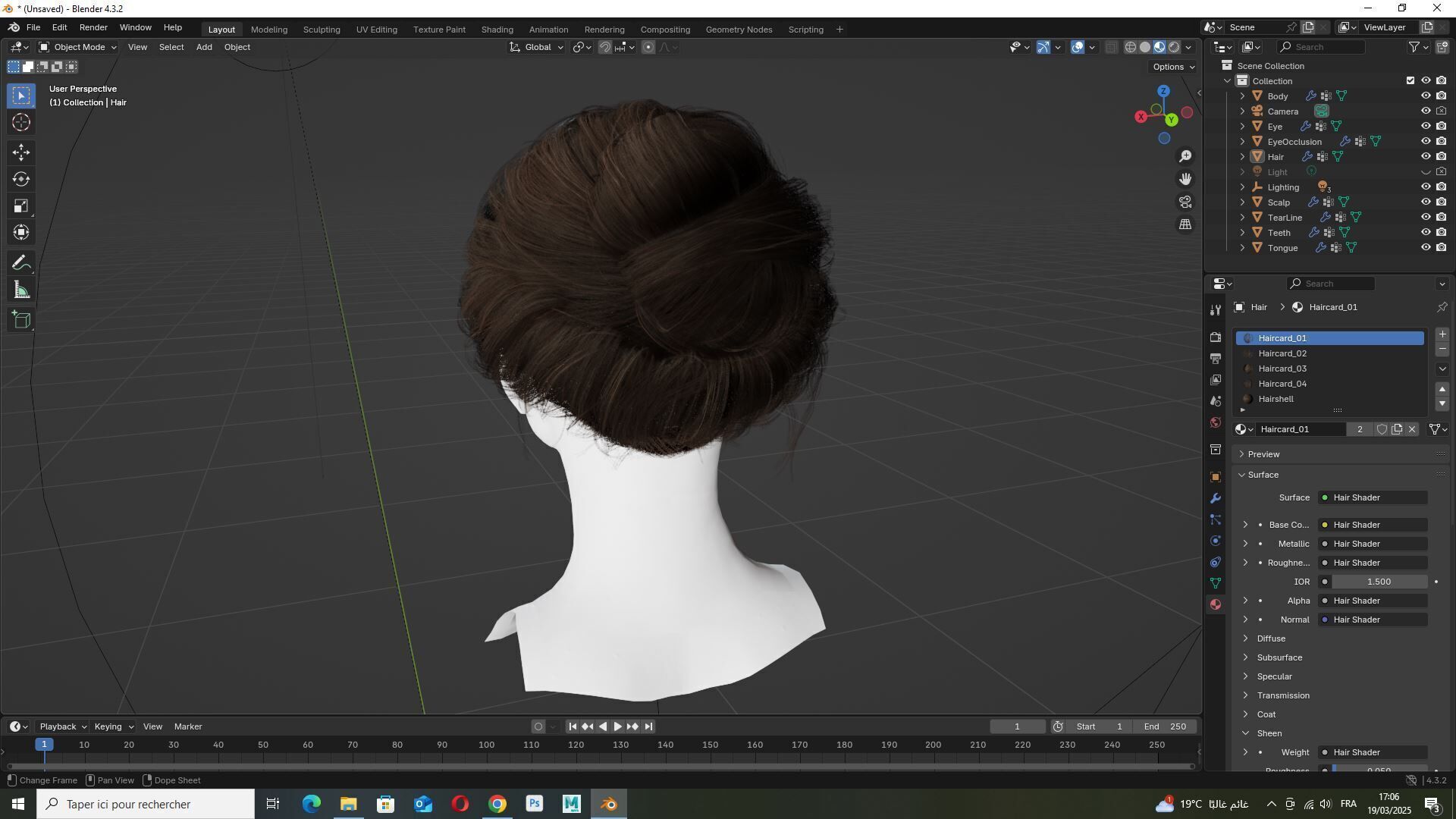This screenshot has width=1456, height=819.
Task: Switch to the Geometry Nodes workspace
Action: pyautogui.click(x=739, y=30)
